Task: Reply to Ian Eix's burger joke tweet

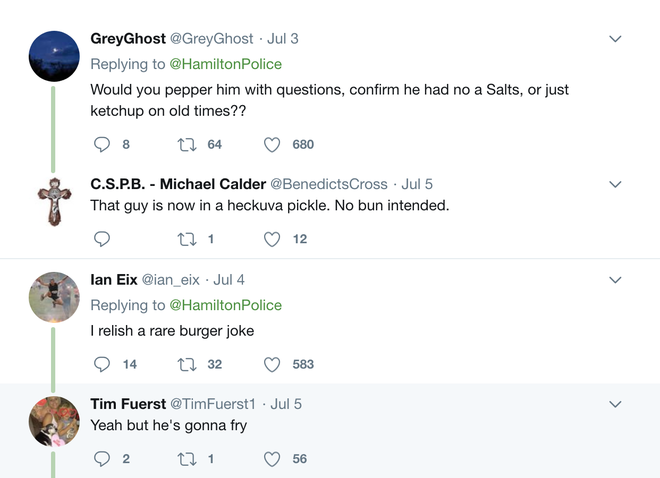Action: pyautogui.click(x=101, y=364)
